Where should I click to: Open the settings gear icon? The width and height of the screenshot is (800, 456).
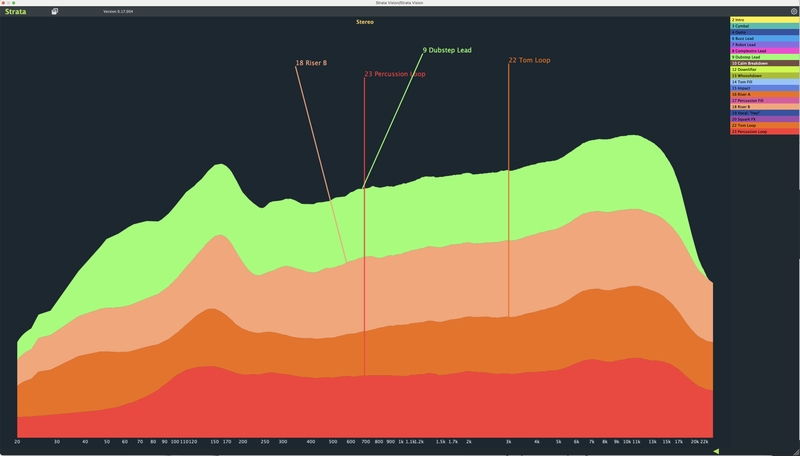pyautogui.click(x=794, y=12)
